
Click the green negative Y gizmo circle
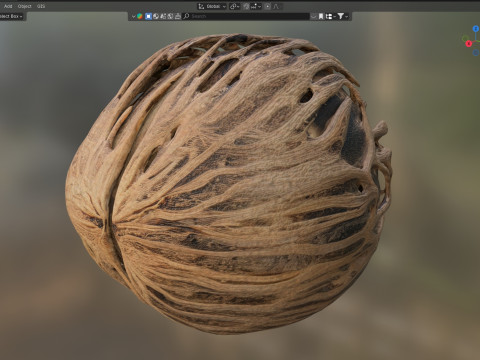point(464,39)
